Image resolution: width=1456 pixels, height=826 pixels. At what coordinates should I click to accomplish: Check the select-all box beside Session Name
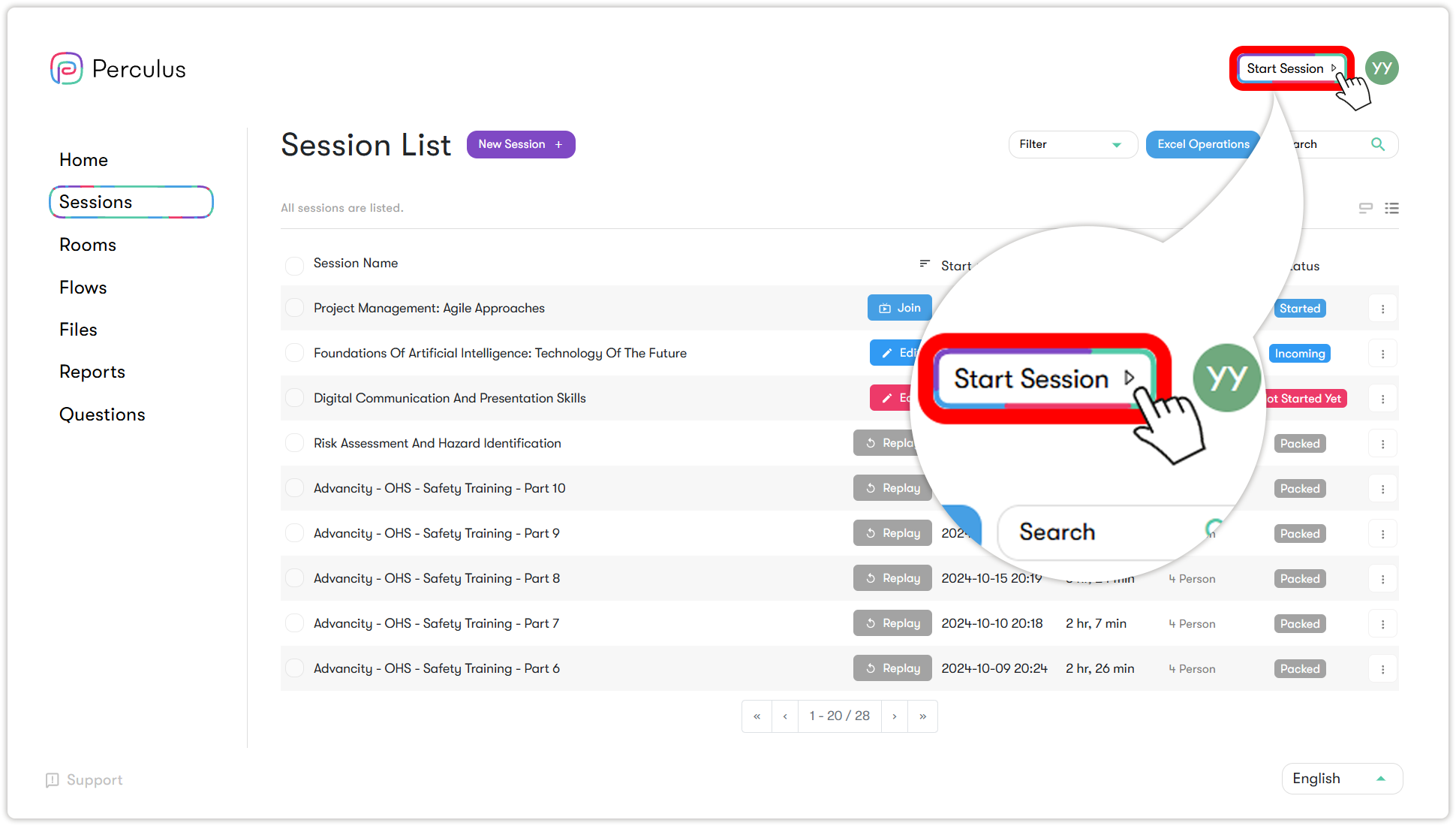pos(294,265)
